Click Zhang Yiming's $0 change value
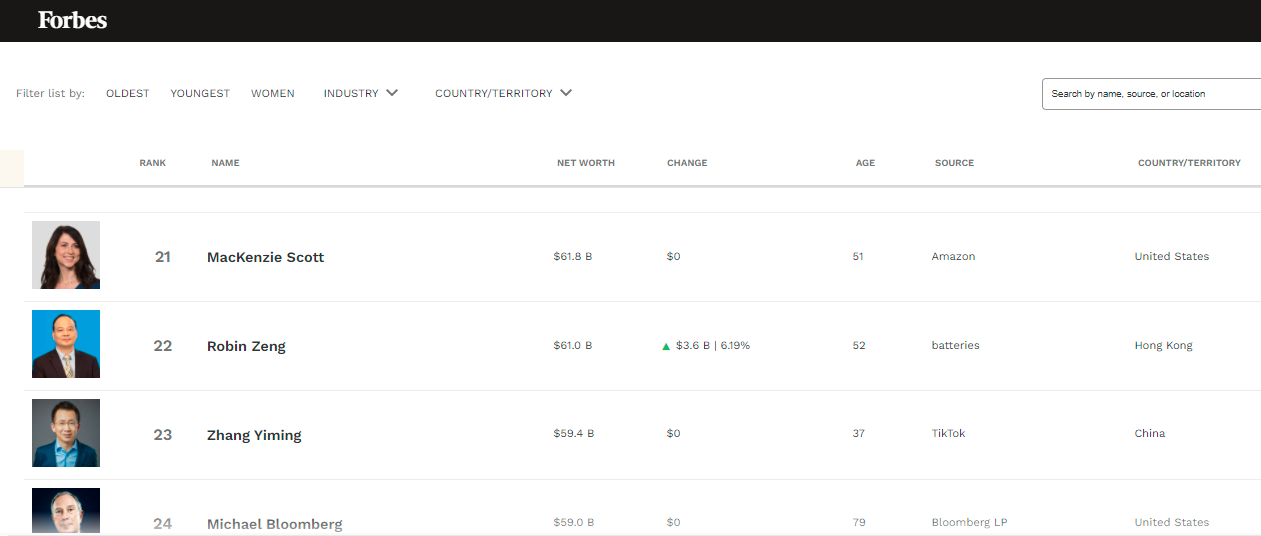Screen dimensions: 1261x536 coord(673,434)
